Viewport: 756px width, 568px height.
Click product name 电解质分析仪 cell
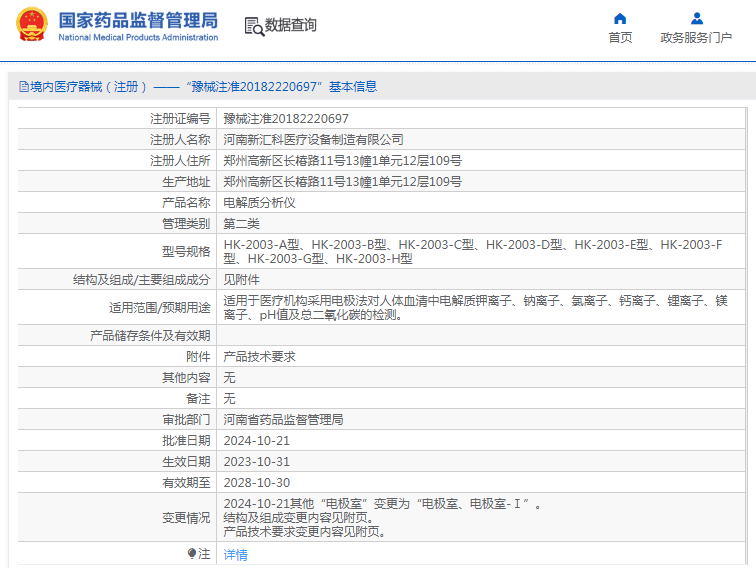481,203
